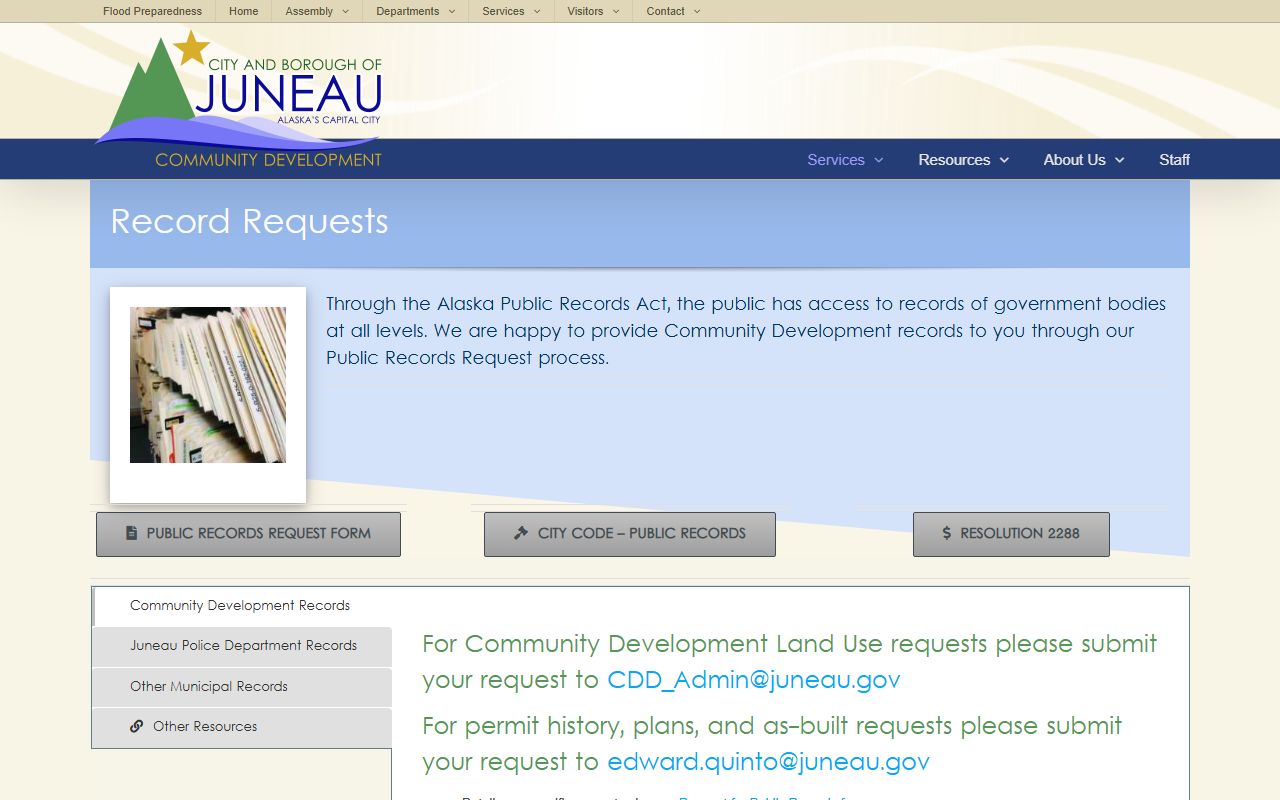Open City Code – Public Records button

pyautogui.click(x=630, y=534)
